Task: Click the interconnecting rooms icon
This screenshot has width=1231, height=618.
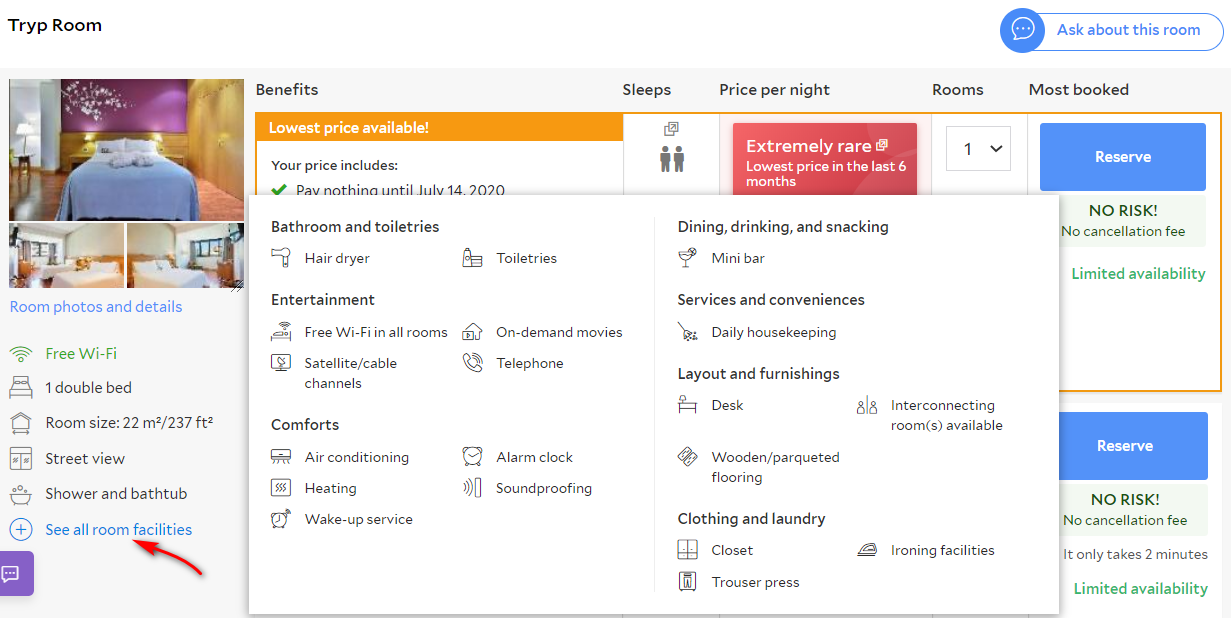Action: pos(867,406)
